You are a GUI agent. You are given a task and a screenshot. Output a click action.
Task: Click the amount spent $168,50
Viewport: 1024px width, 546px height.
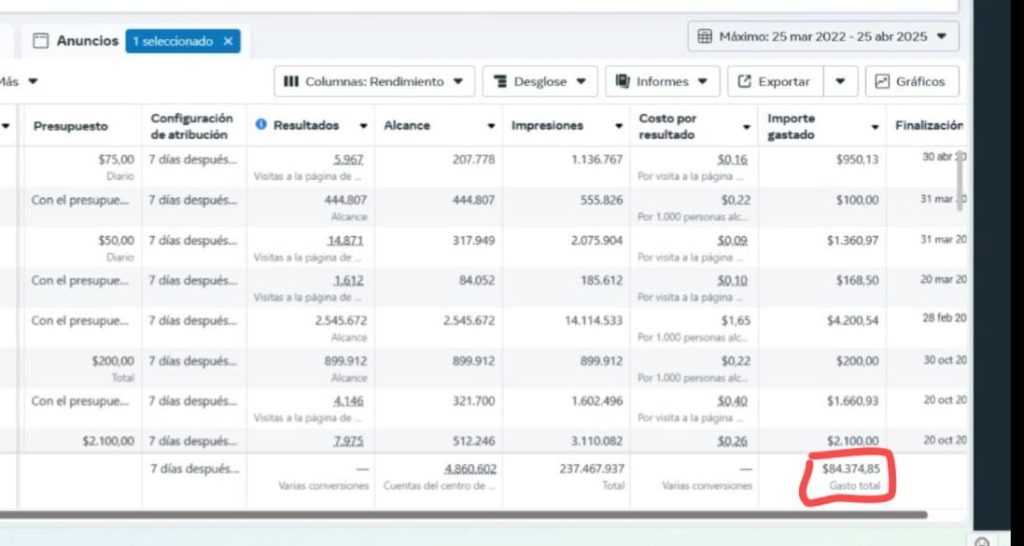click(857, 280)
